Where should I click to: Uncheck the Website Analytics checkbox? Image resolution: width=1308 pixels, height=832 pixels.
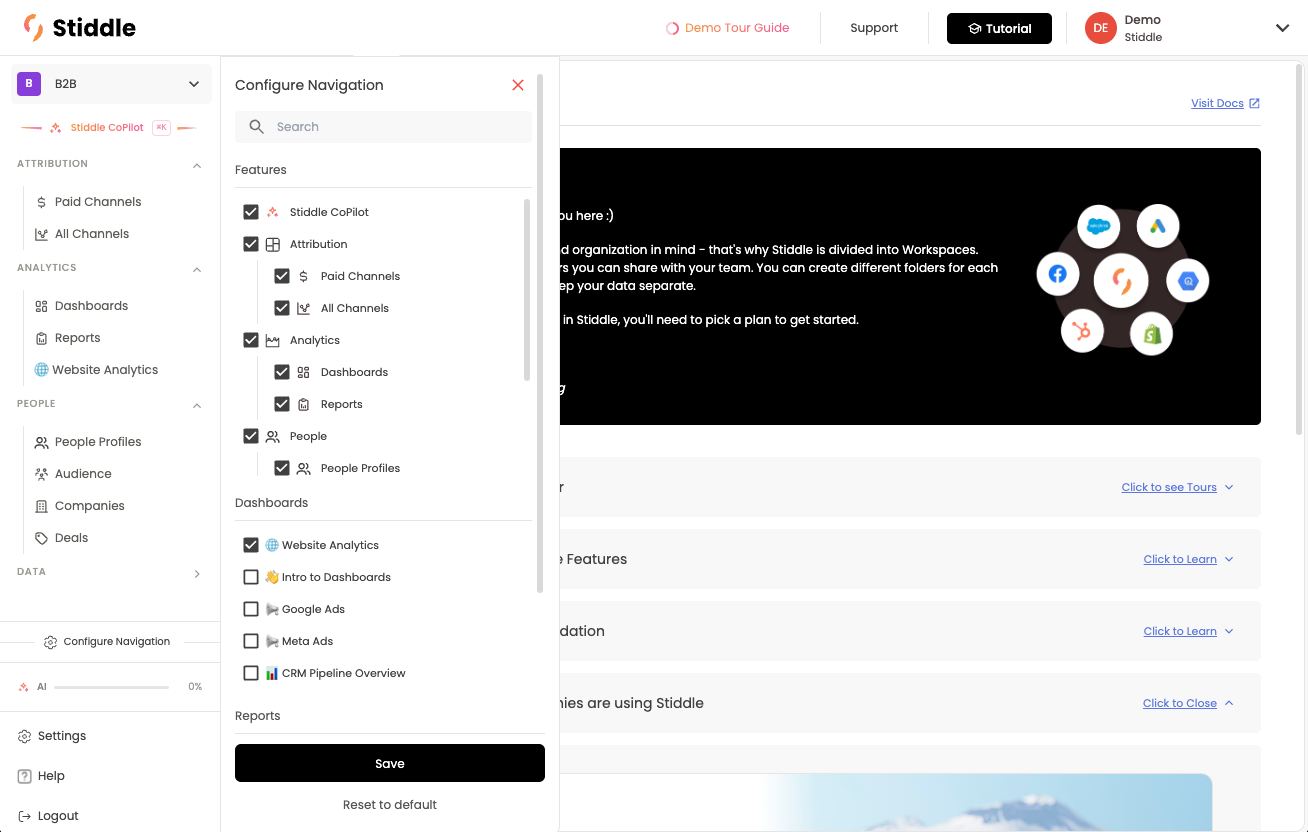pyautogui.click(x=251, y=545)
